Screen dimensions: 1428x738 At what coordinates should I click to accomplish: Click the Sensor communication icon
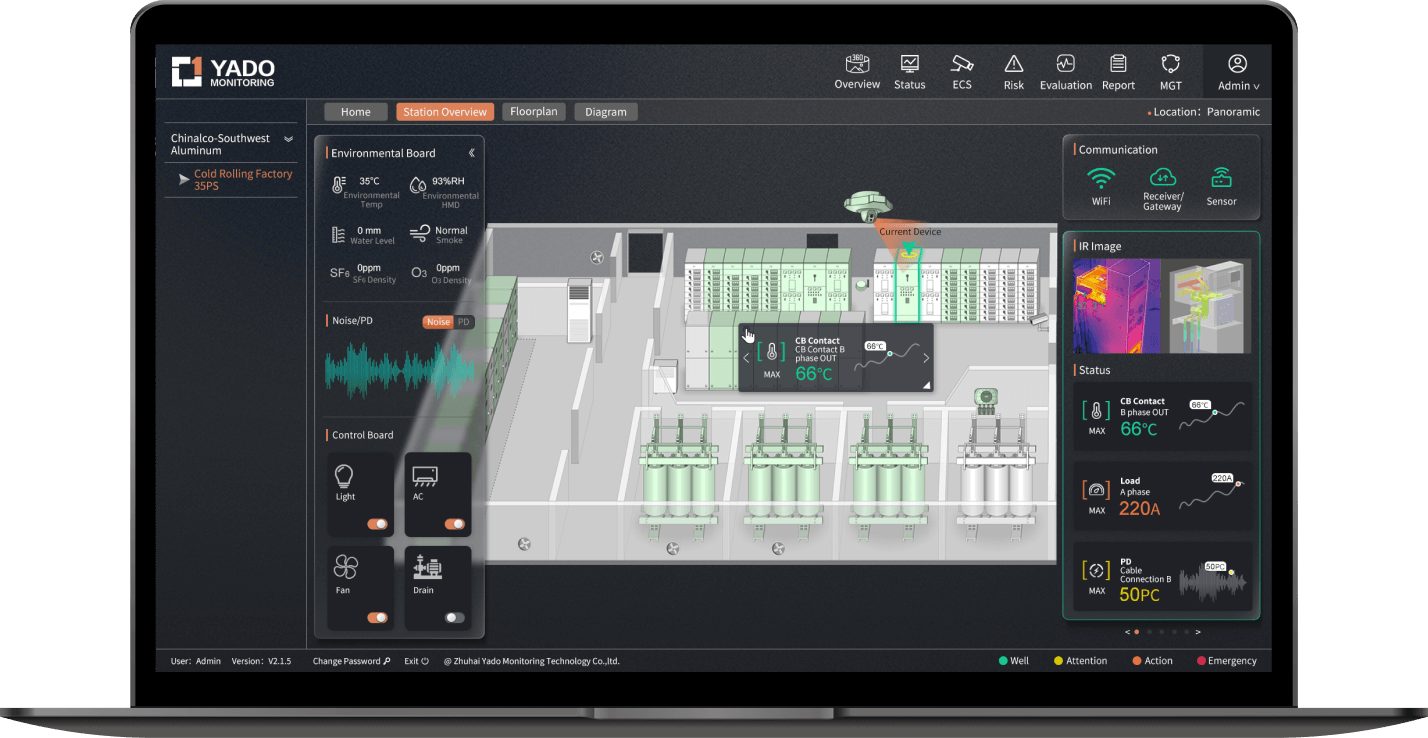pos(1221,178)
